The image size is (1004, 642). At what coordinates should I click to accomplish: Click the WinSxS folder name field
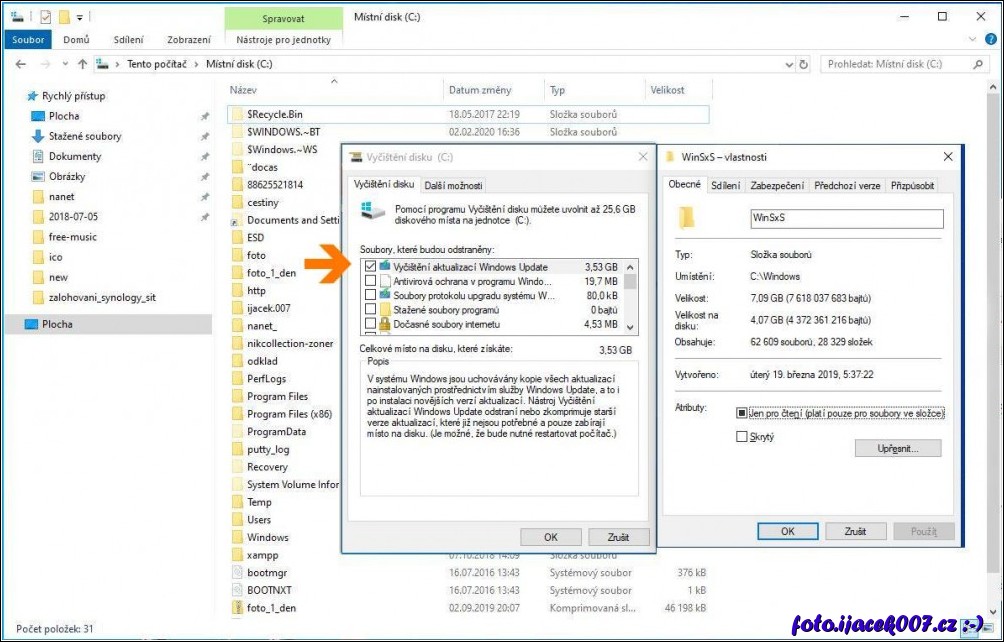(845, 217)
